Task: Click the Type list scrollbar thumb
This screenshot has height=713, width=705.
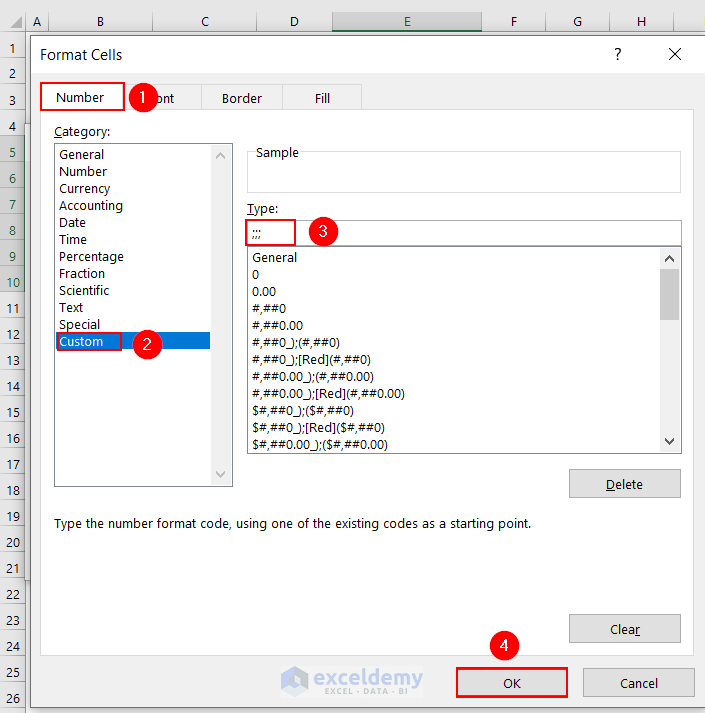Action: (669, 295)
